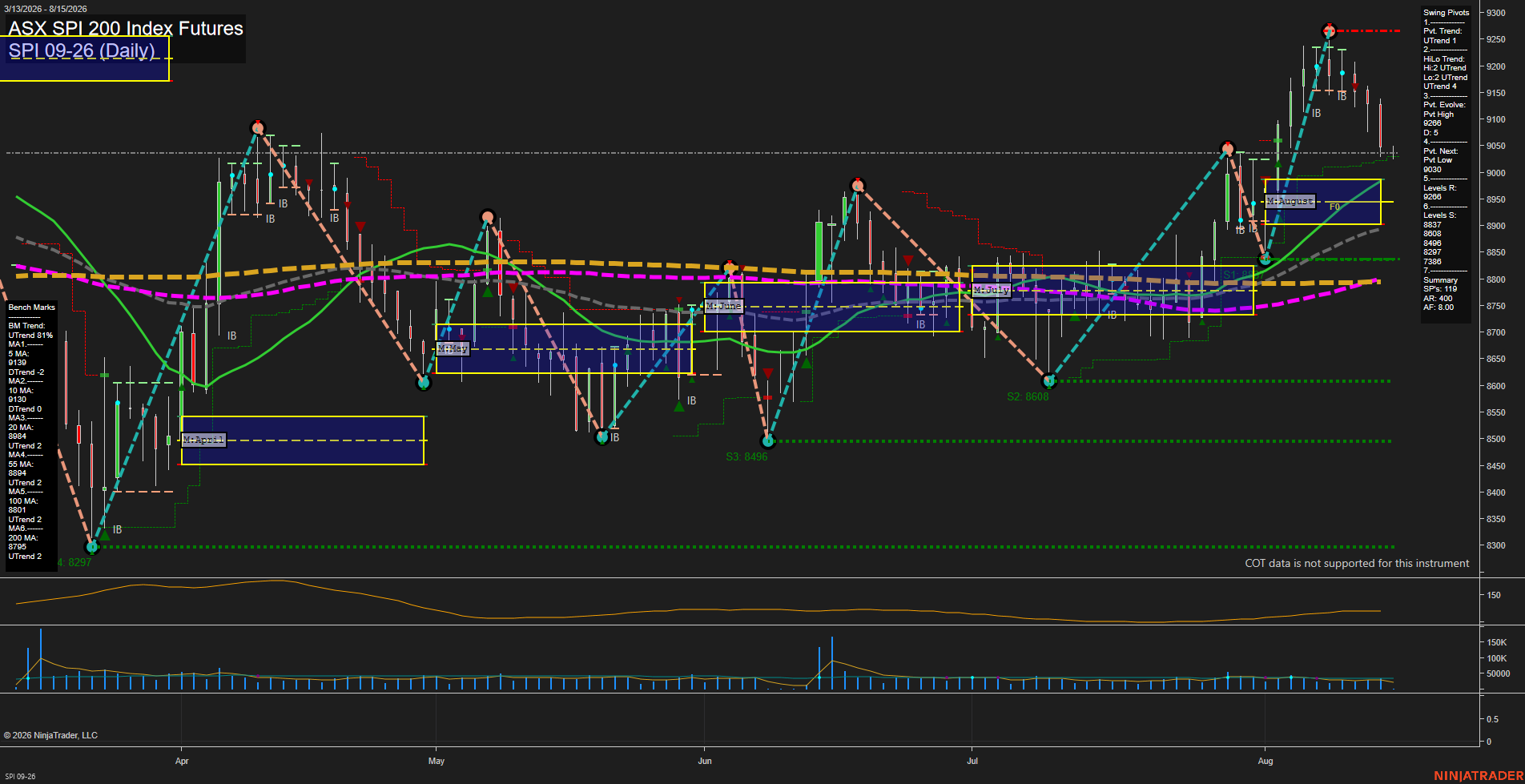Click the 8300 price axis label
Viewport: 1525px width, 784px height.
click(1496, 546)
